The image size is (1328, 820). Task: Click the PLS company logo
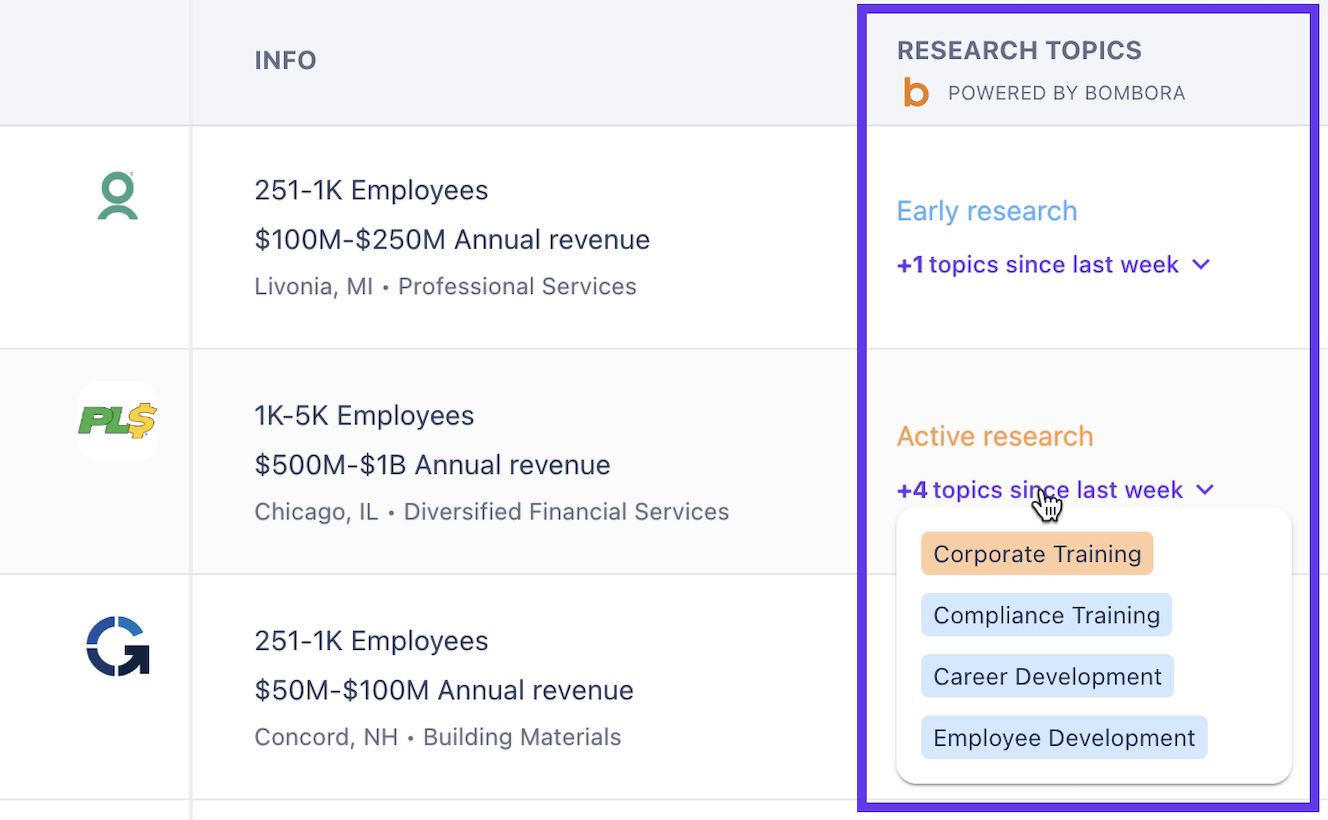[118, 421]
